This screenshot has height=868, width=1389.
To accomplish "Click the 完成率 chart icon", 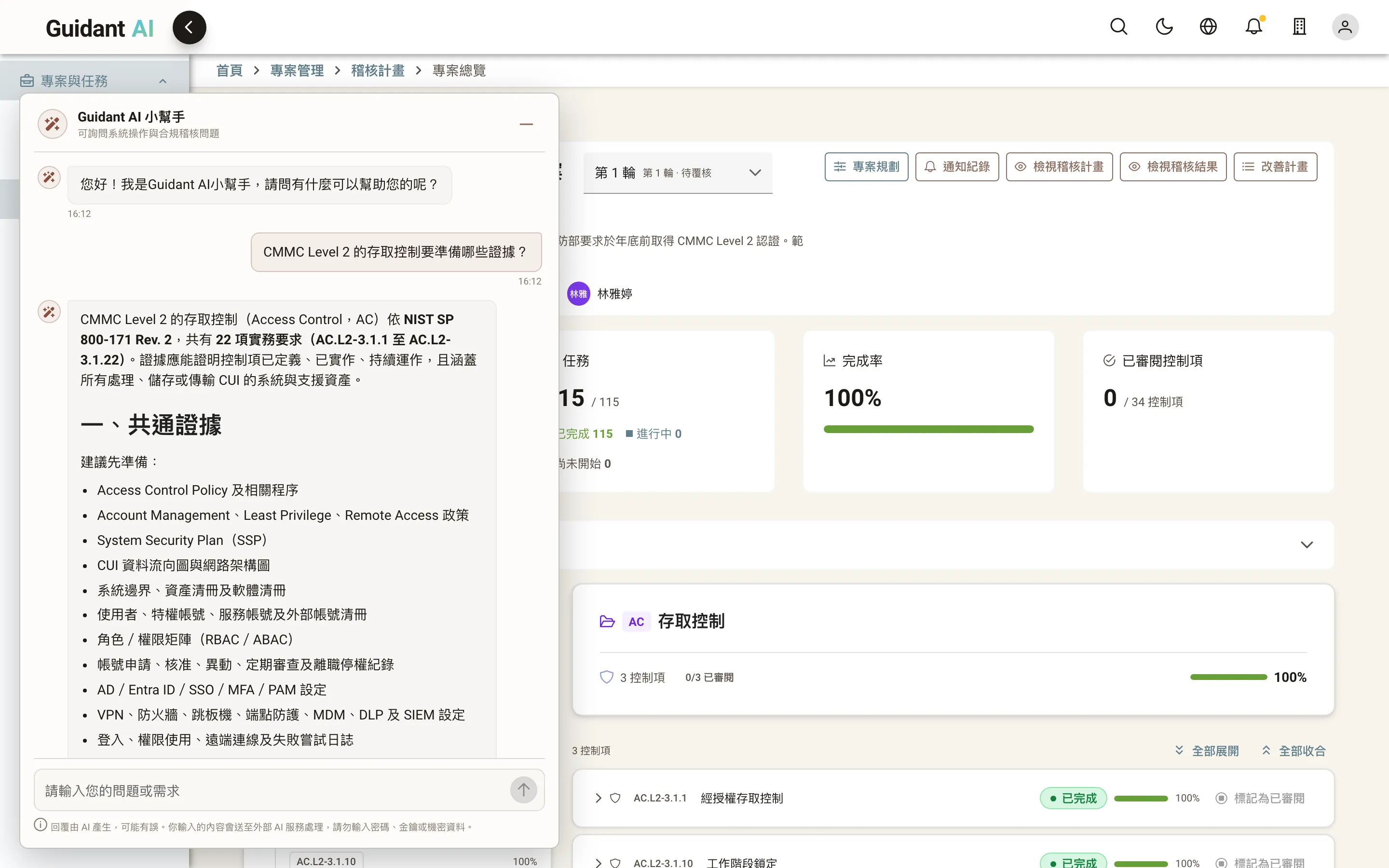I will [x=829, y=361].
